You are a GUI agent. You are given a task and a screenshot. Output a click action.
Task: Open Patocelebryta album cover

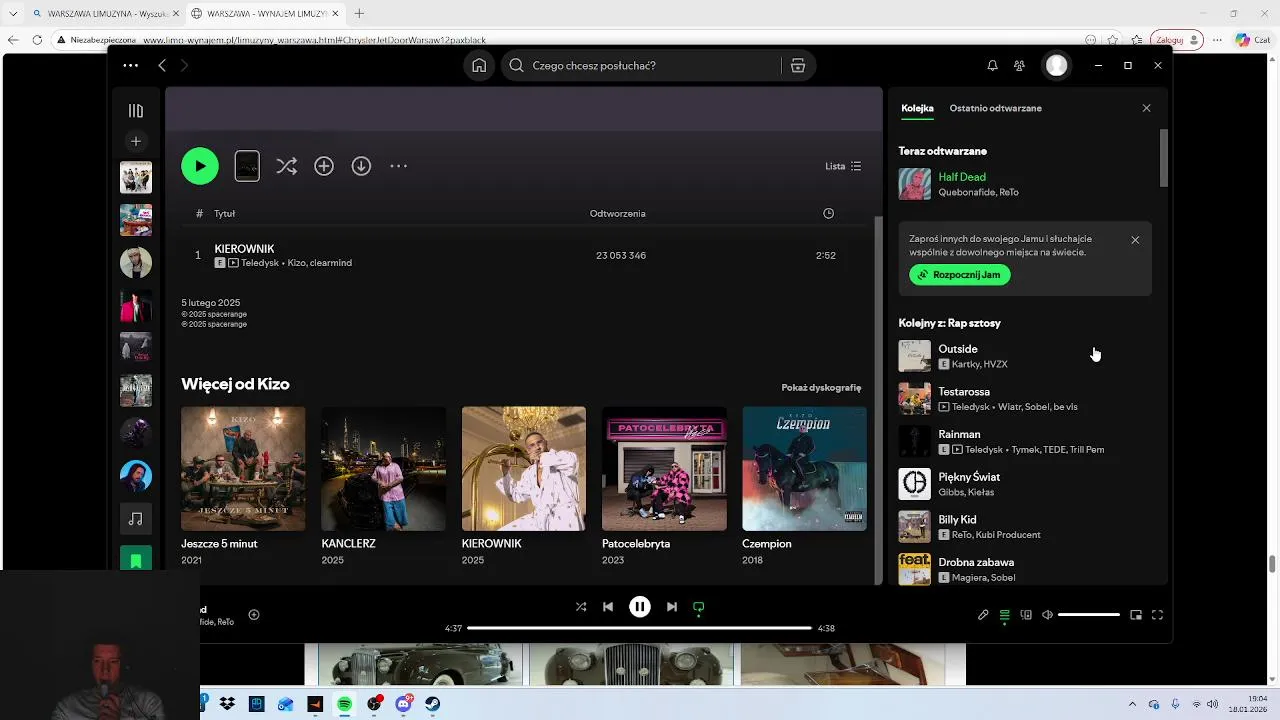(664, 468)
